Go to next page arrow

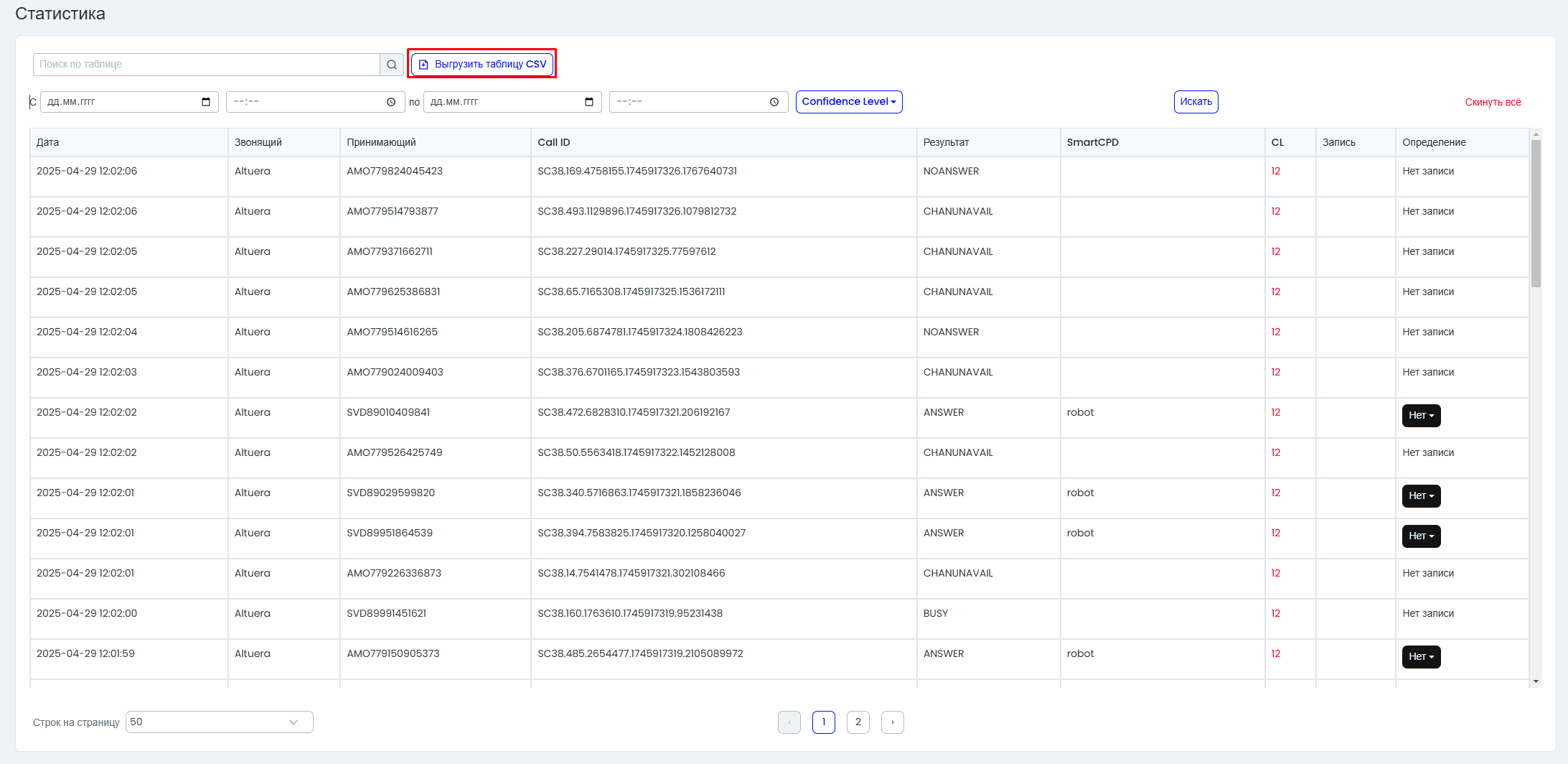click(893, 722)
